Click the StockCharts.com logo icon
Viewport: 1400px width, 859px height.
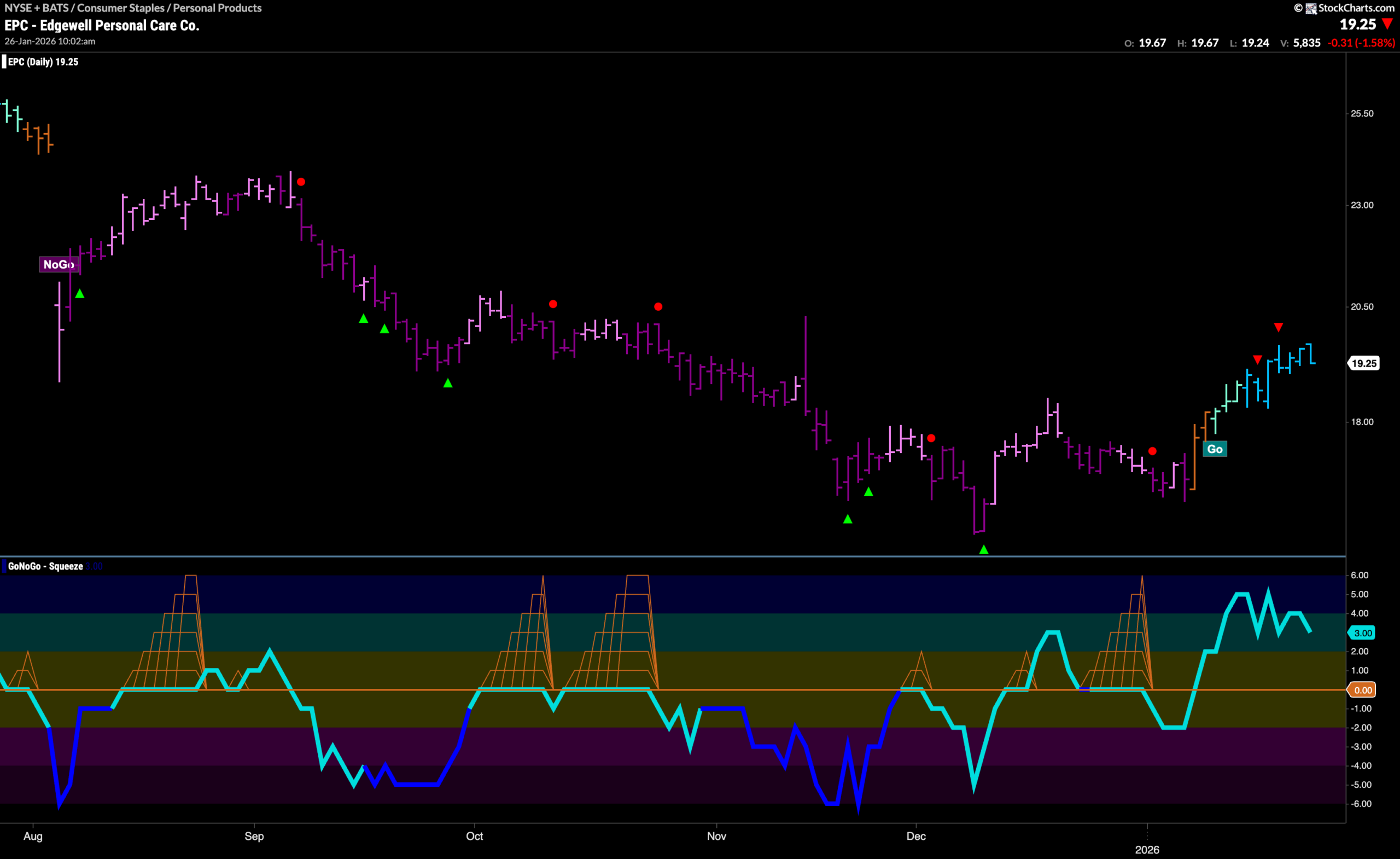(x=1311, y=8)
